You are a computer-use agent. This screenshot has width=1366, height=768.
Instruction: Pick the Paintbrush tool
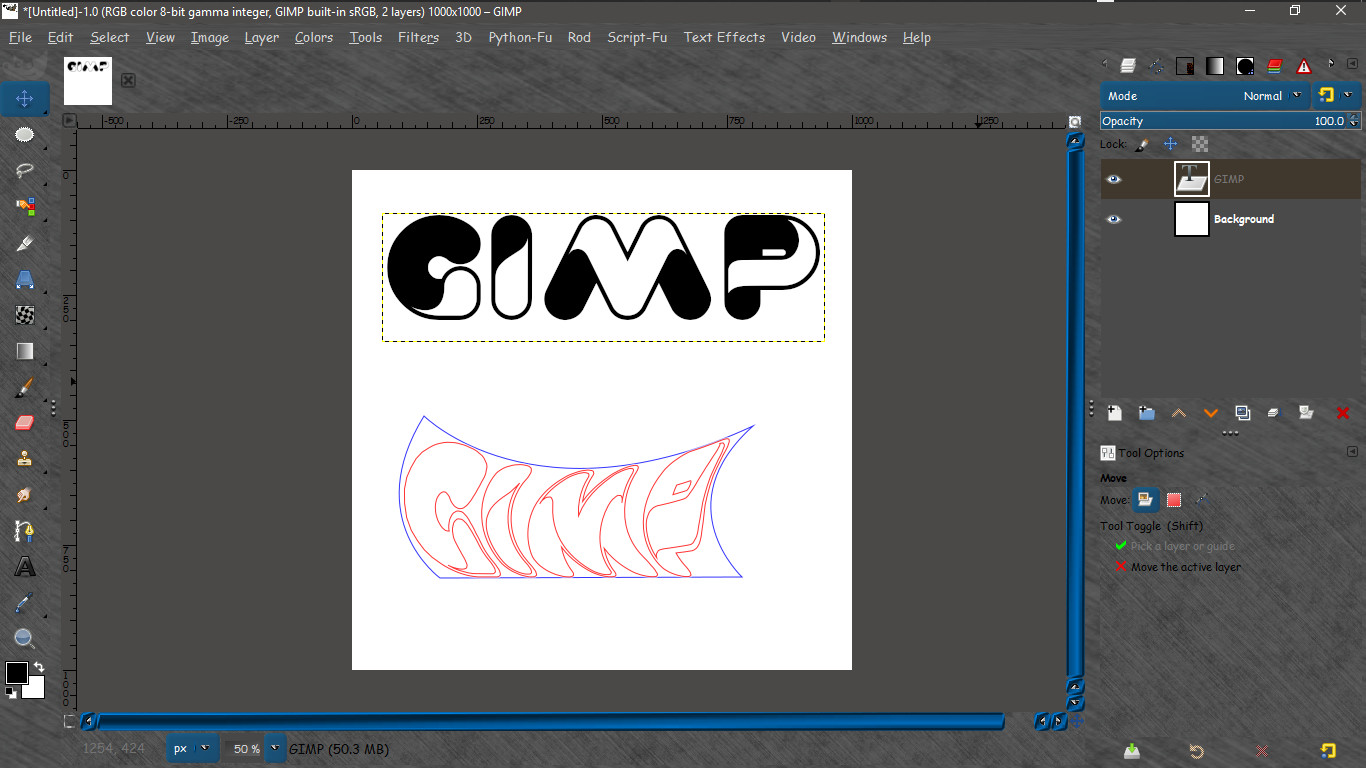click(25, 387)
